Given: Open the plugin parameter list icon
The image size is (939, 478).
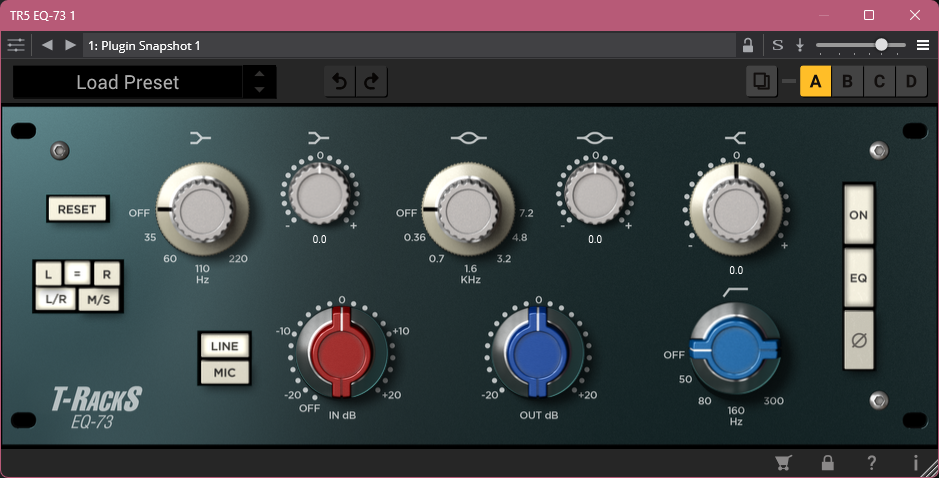Looking at the screenshot, I should click(16, 46).
